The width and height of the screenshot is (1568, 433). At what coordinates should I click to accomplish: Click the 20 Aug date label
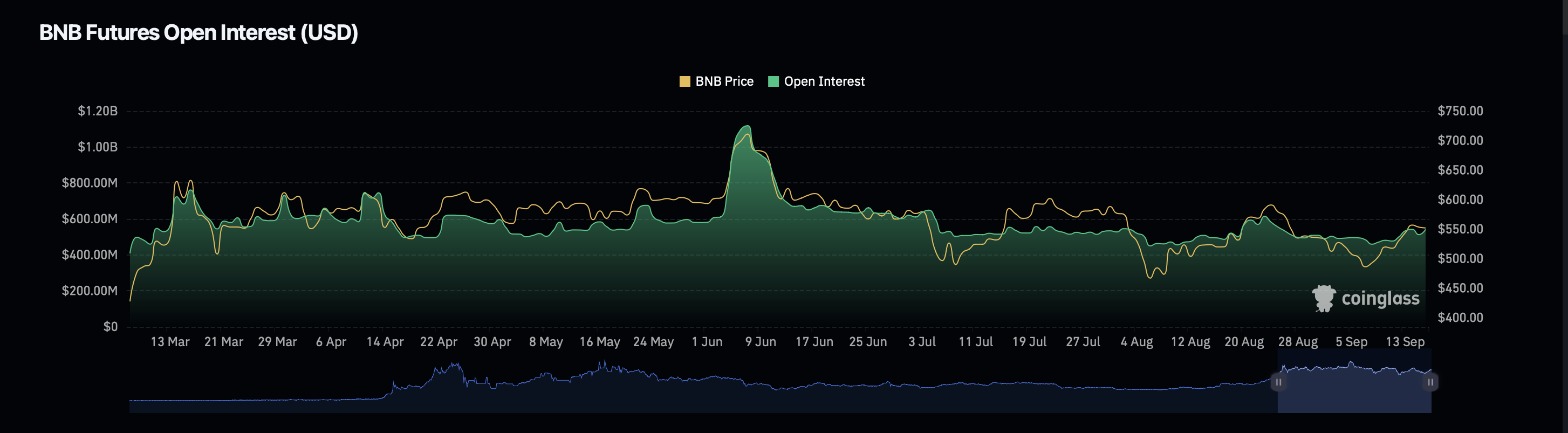pyautogui.click(x=1244, y=342)
